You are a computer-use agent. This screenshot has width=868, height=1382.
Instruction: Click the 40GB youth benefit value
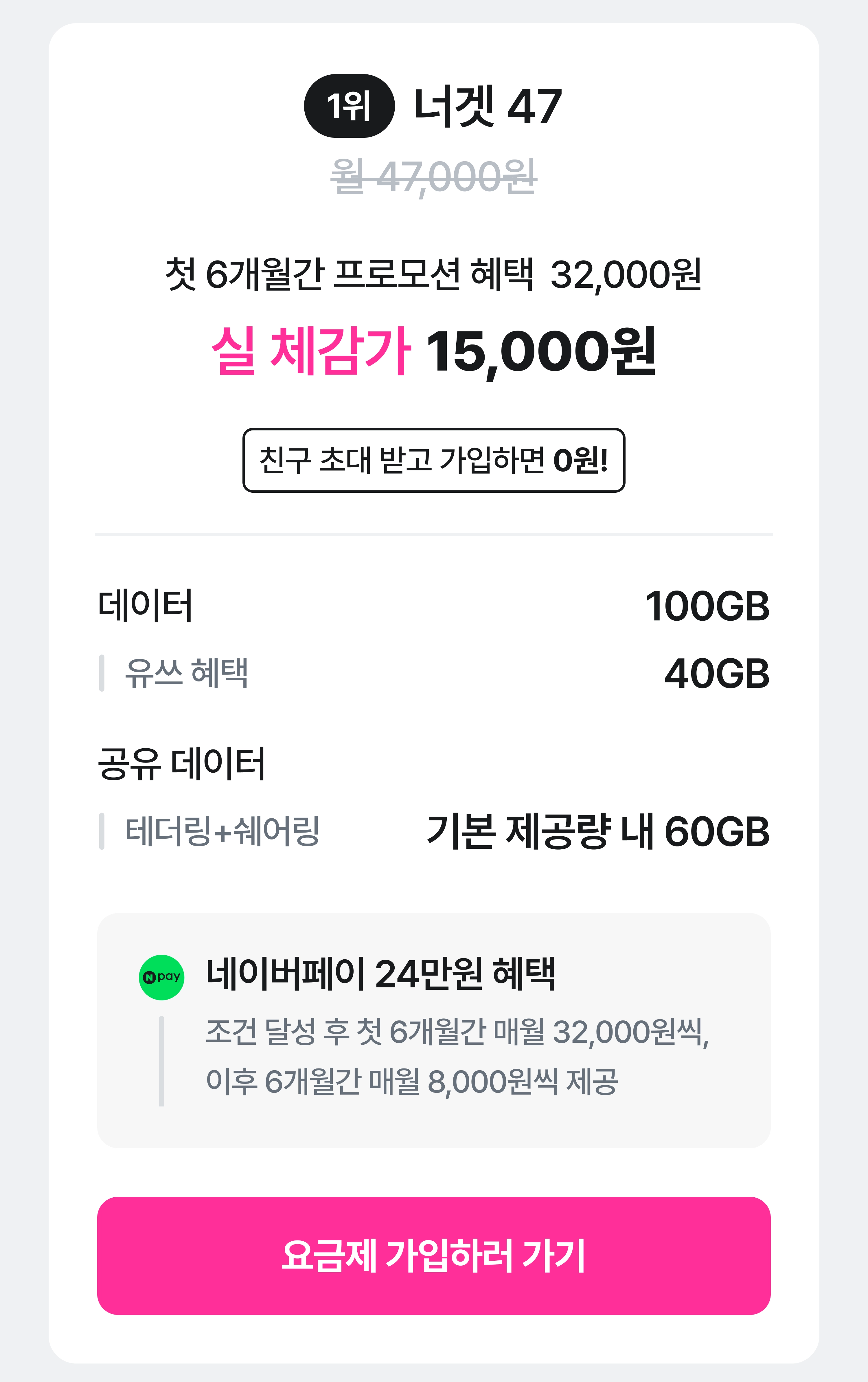[717, 673]
